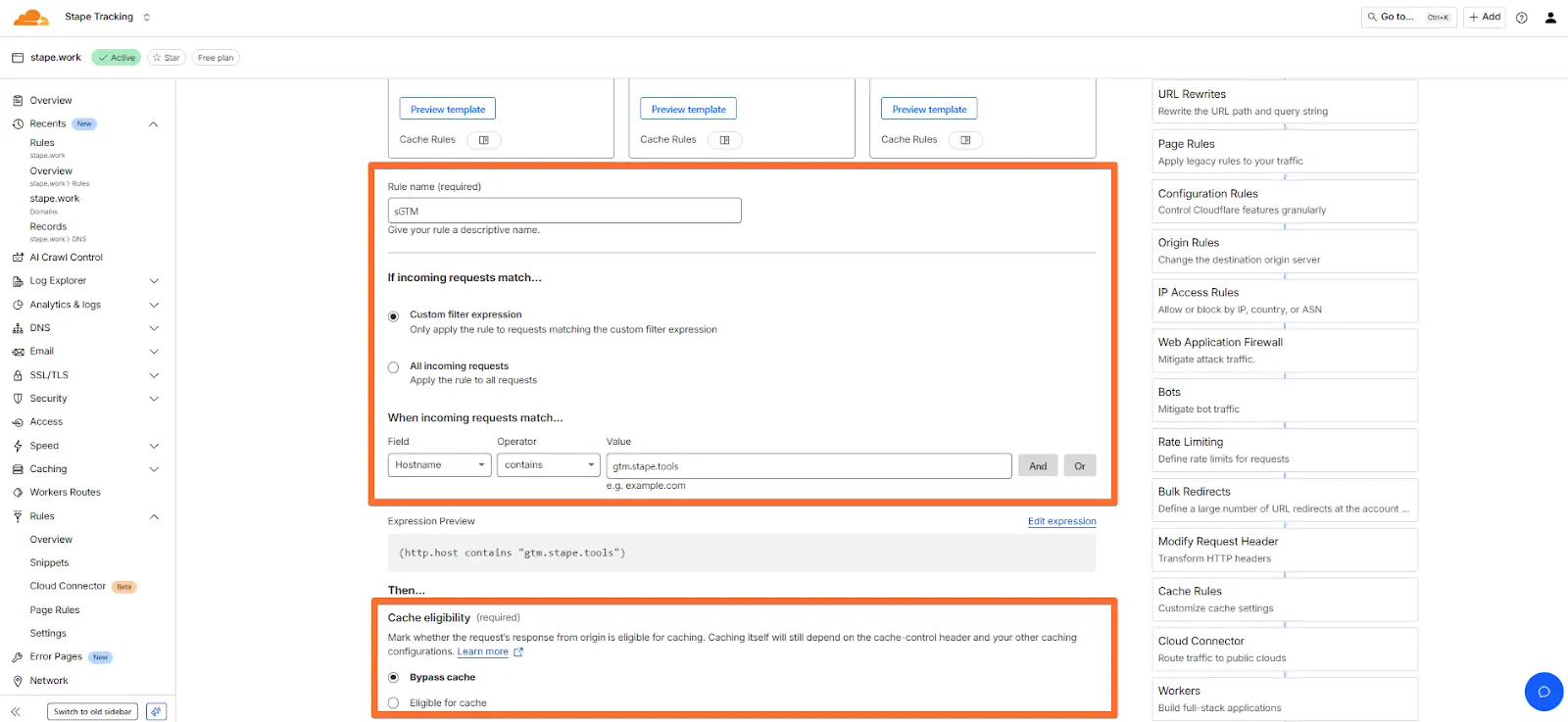Click the Switch to old sidebar button
Screen dimensions: 1568x722
92,712
